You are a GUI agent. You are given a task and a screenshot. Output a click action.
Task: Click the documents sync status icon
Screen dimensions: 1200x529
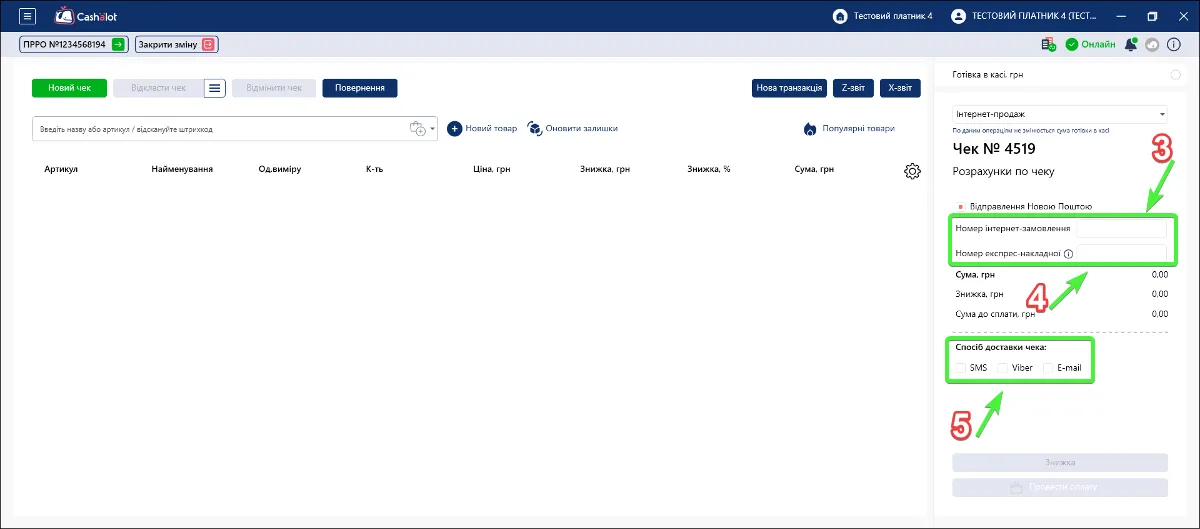click(x=1048, y=44)
